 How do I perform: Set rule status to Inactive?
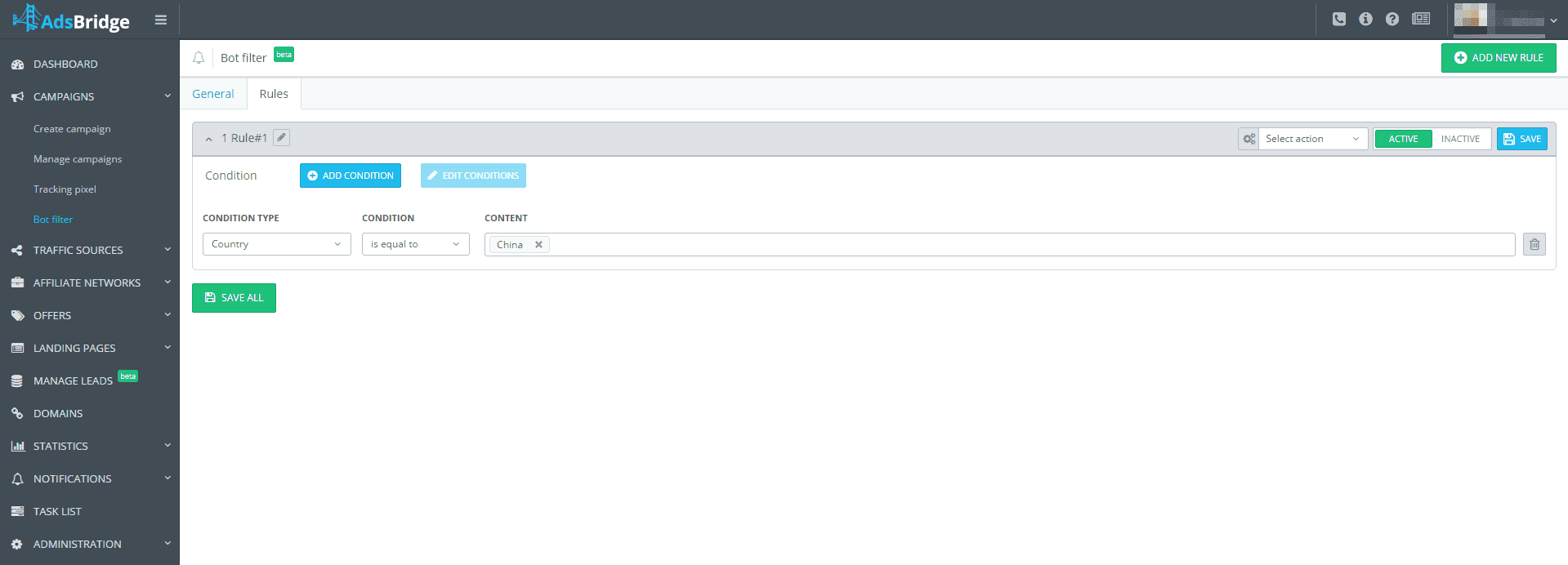pos(1461,139)
